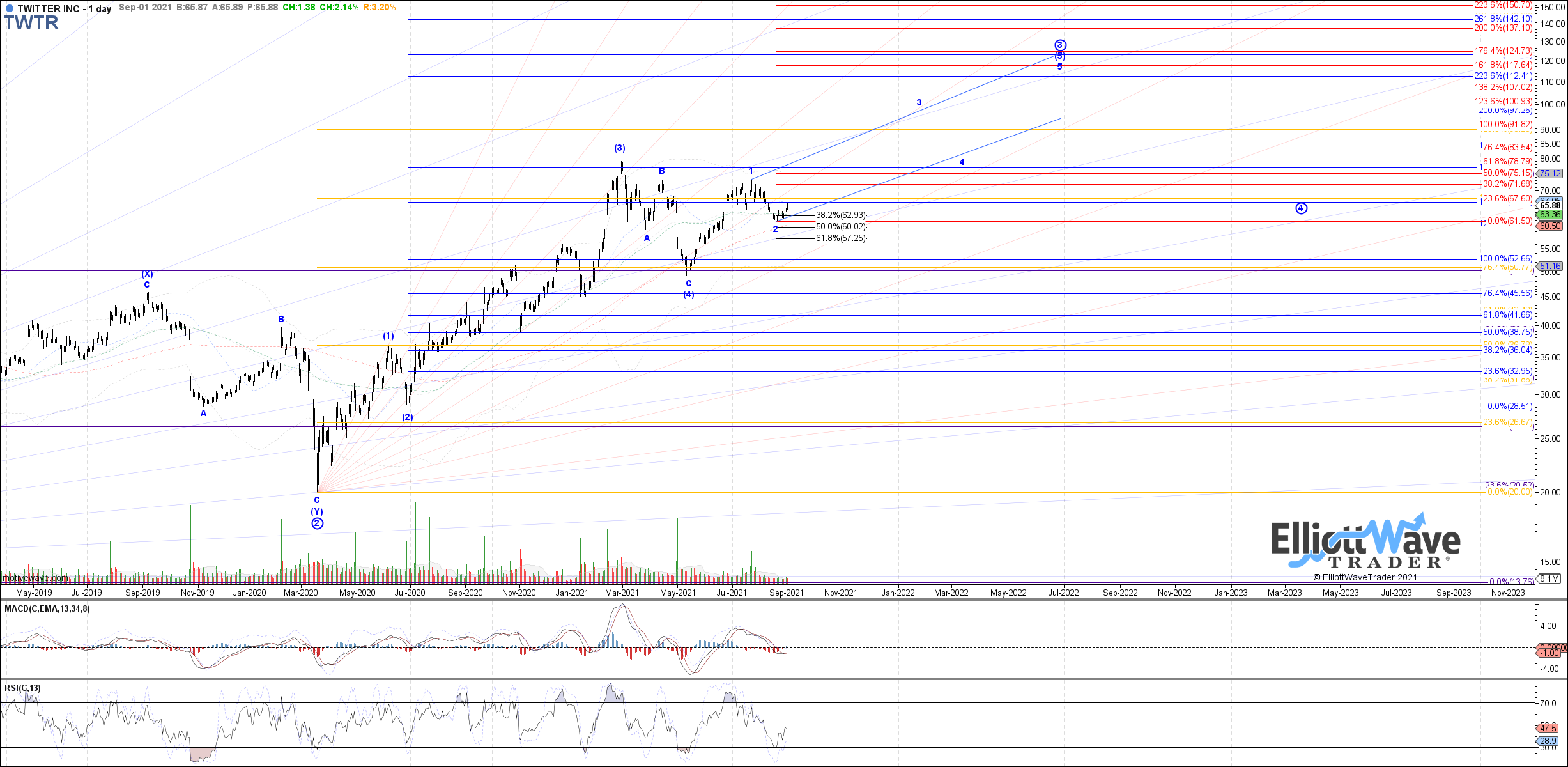Click the Jan-2021 date on the time axis
1568x767 pixels.
(x=572, y=593)
